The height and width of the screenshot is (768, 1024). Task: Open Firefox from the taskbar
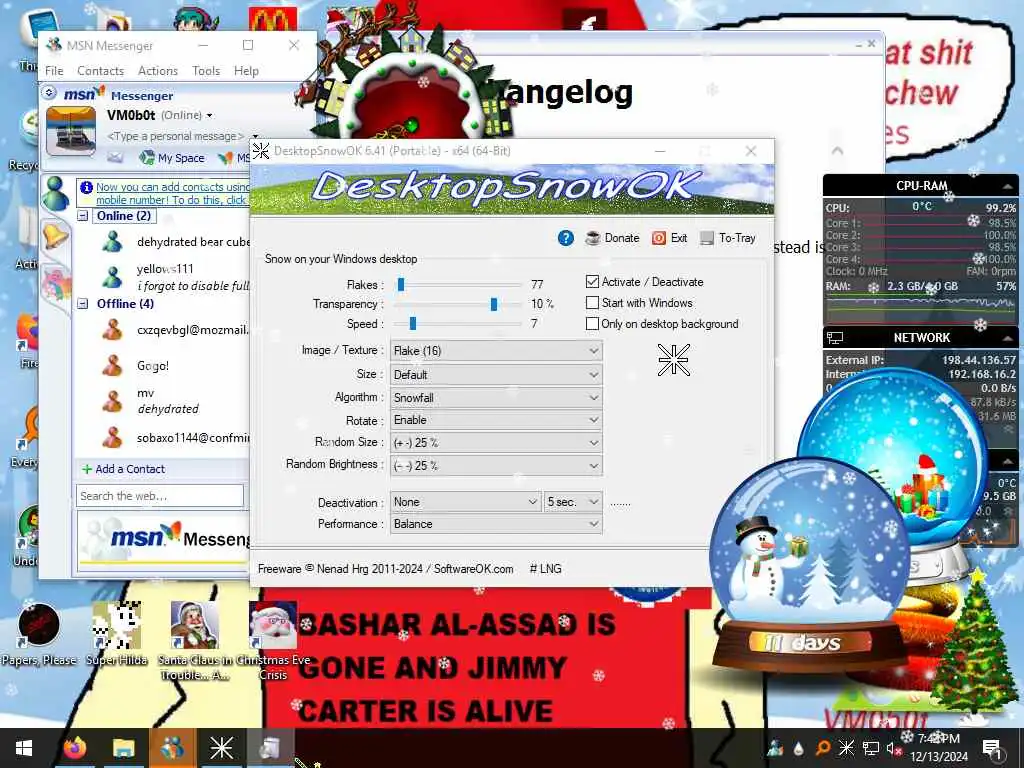coord(74,748)
